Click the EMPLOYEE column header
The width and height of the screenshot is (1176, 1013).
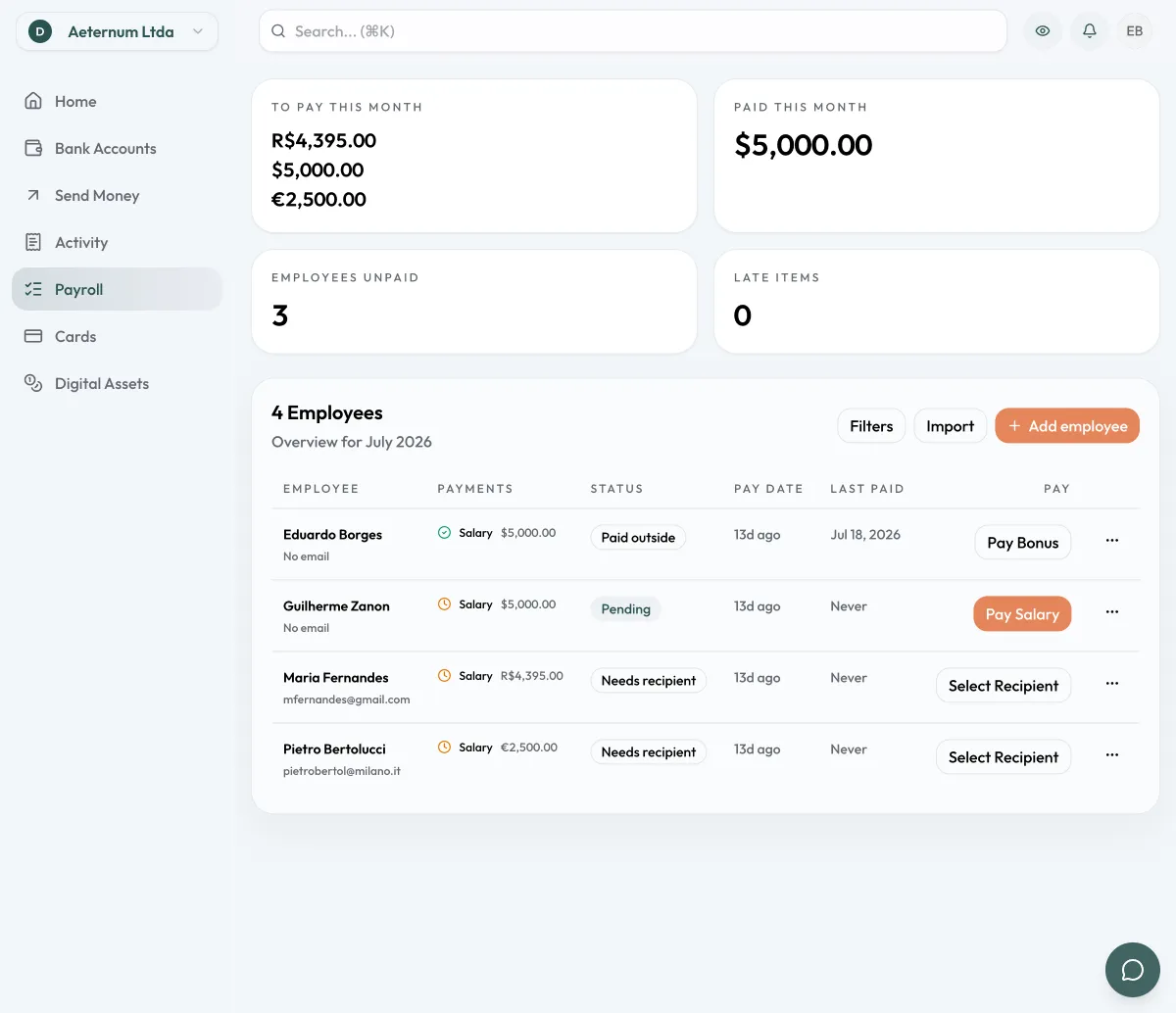tap(320, 489)
